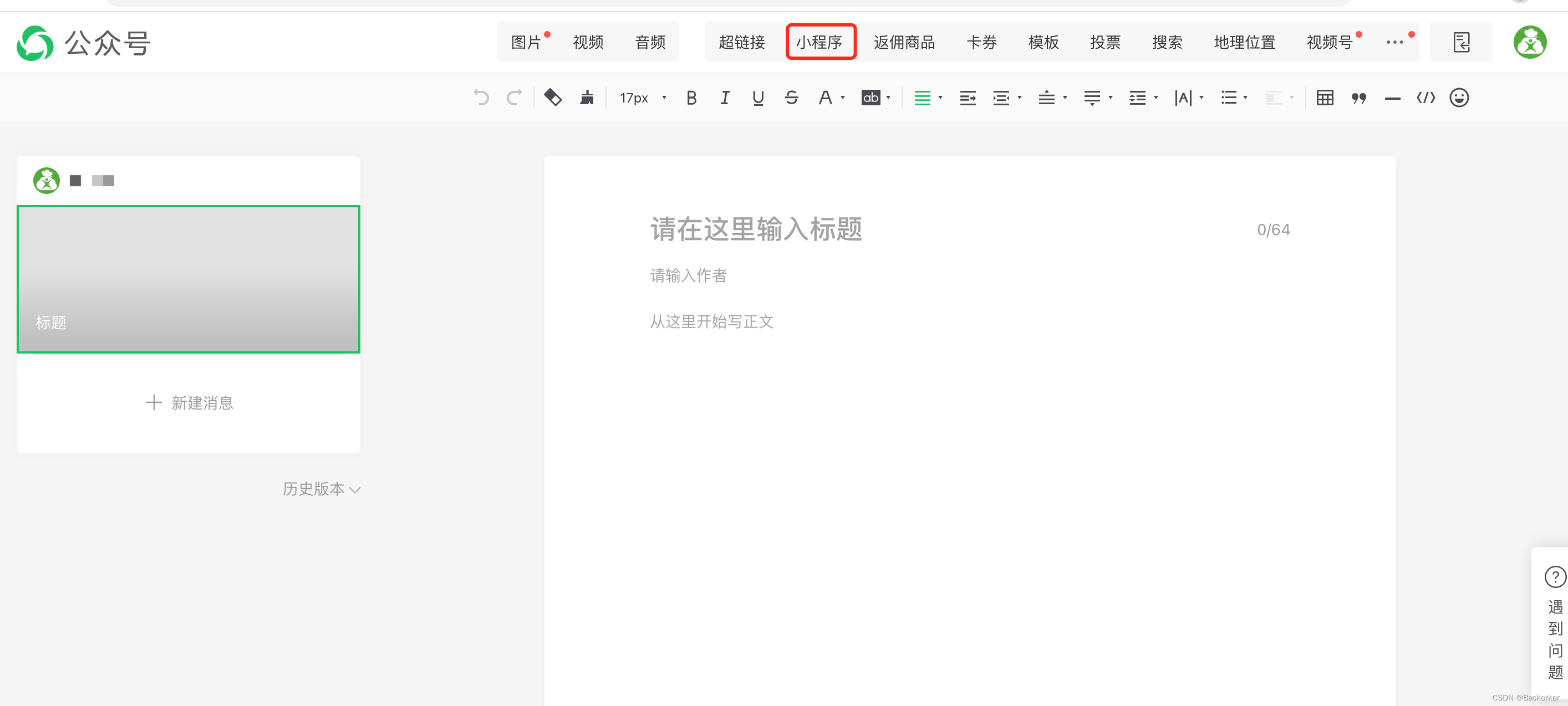
Task: Open the emoji picker
Action: coord(1459,98)
